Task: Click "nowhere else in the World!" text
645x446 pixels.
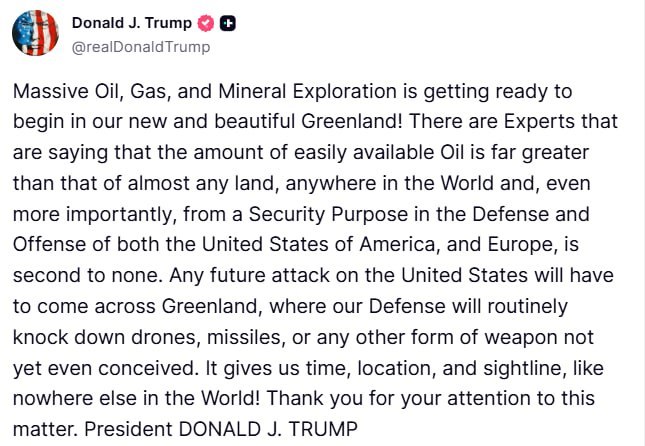Action: pyautogui.click(x=136, y=399)
